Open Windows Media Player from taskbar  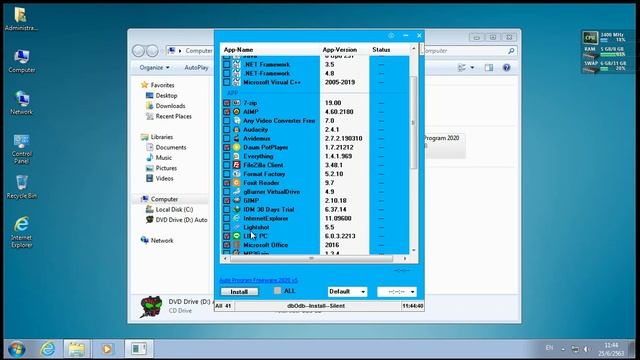click(x=107, y=349)
